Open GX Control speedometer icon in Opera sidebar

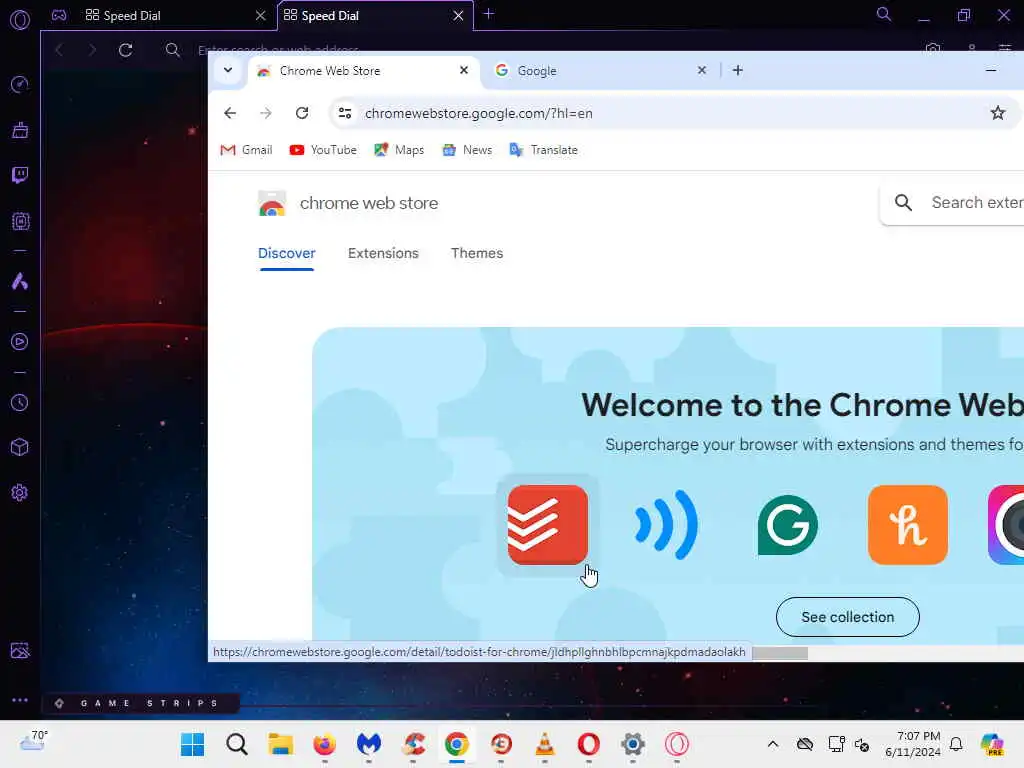(20, 84)
